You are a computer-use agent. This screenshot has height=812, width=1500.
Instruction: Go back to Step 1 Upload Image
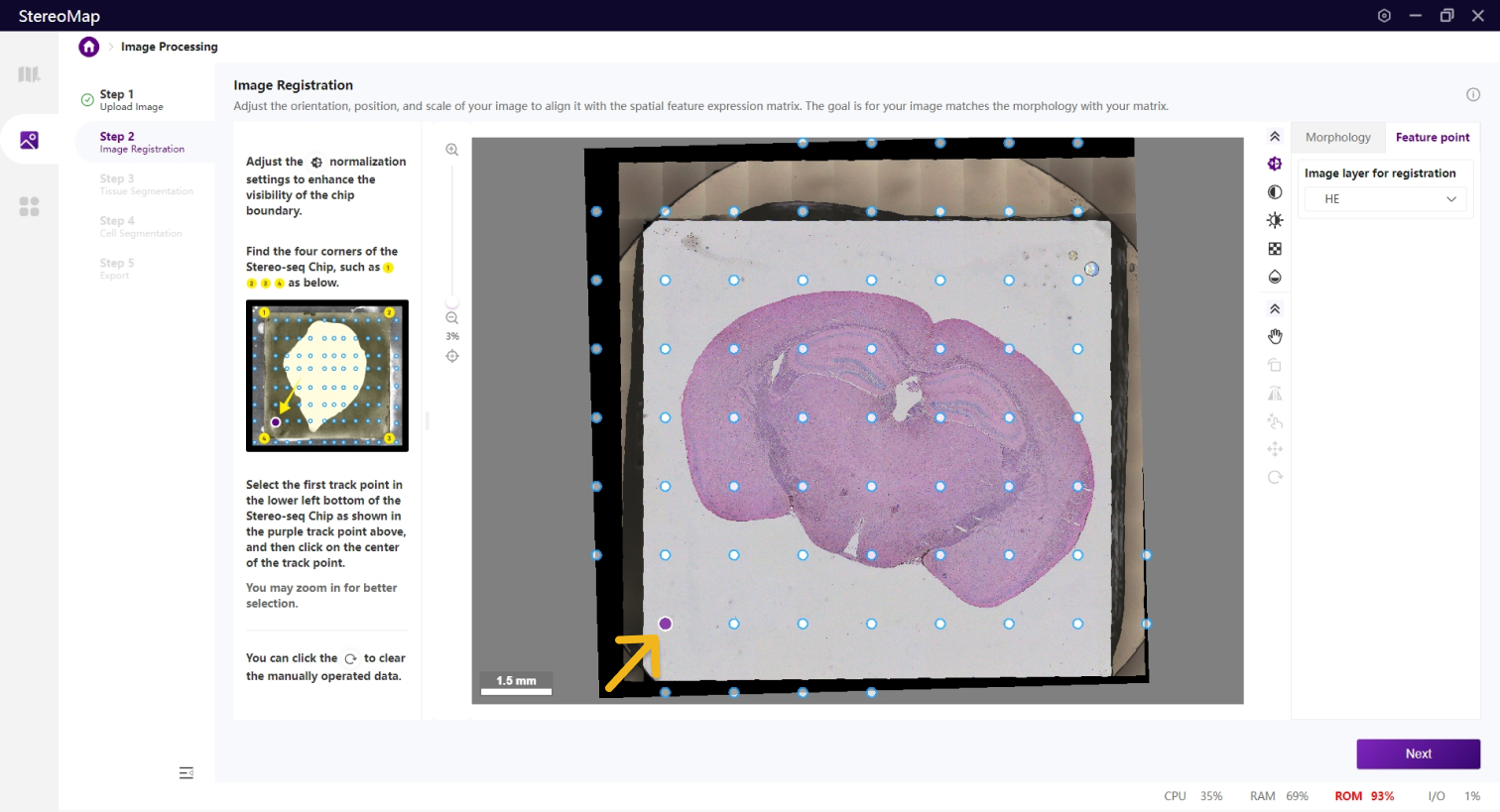tap(131, 100)
